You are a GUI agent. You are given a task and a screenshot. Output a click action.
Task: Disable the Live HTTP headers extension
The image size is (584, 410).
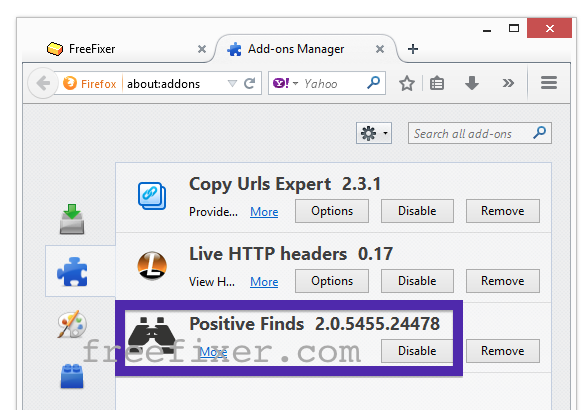(x=417, y=281)
